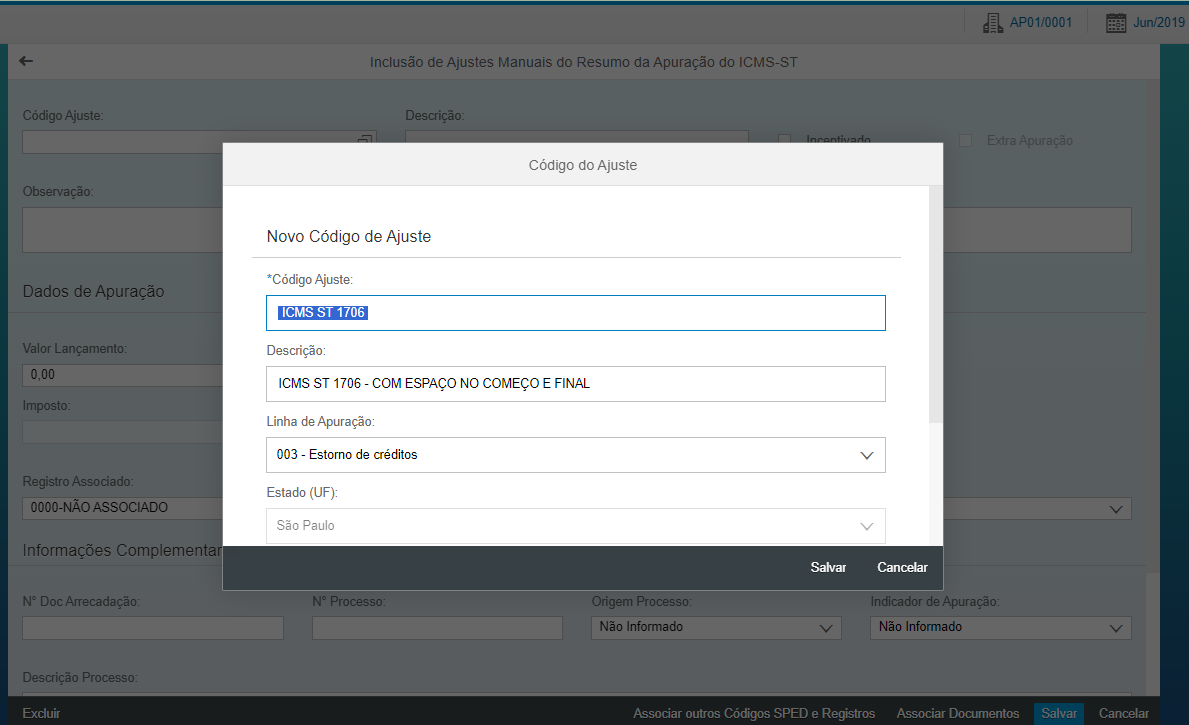The image size is (1189, 725).
Task: Open the Estado (UF) São Paulo dropdown
Action: 867,526
